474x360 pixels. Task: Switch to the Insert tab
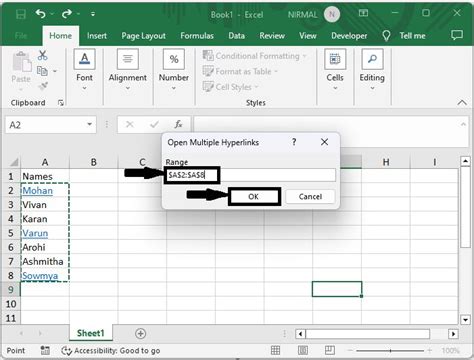(x=97, y=36)
